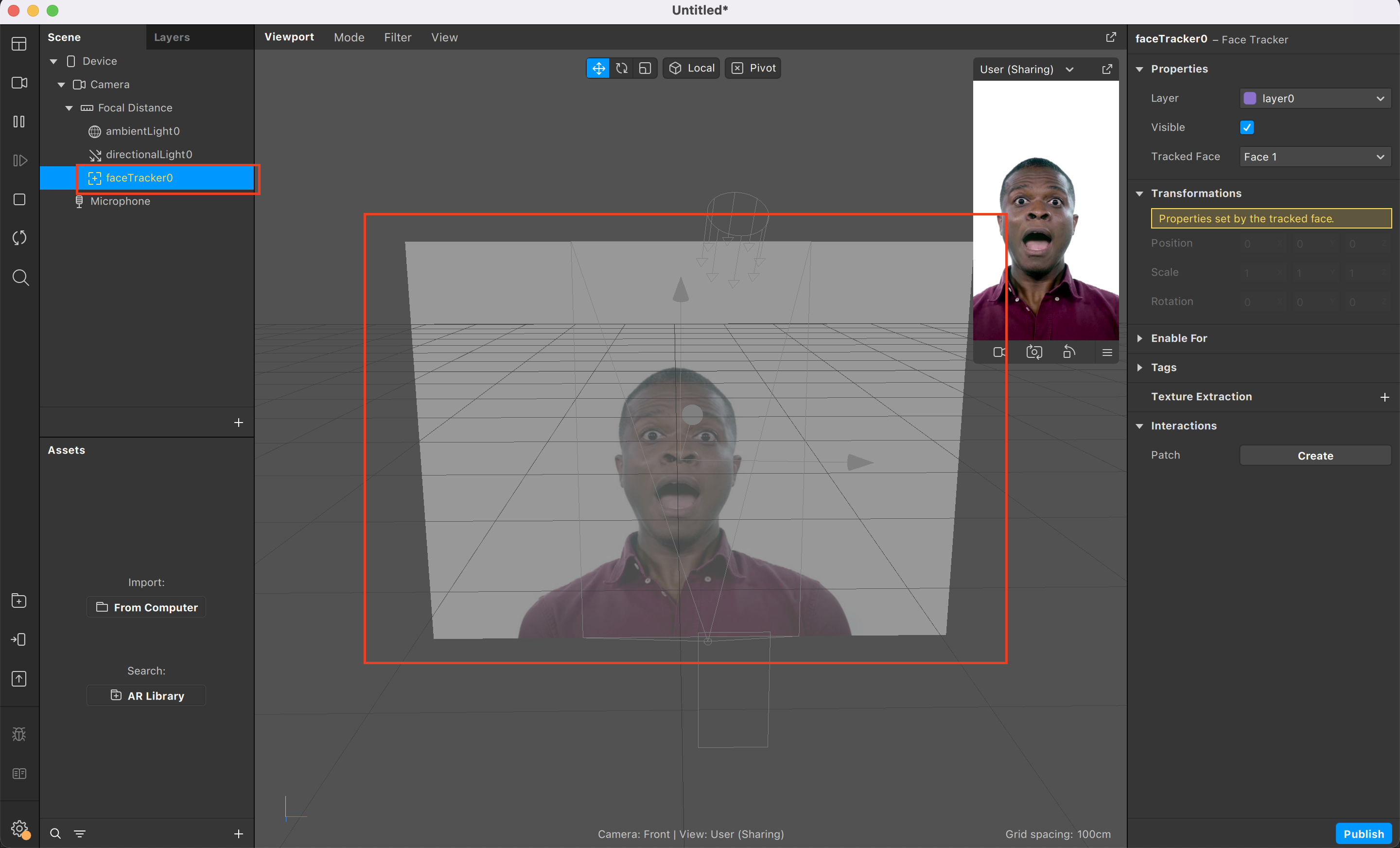1400x848 pixels.
Task: Click the bug debug icon
Action: pos(19,734)
